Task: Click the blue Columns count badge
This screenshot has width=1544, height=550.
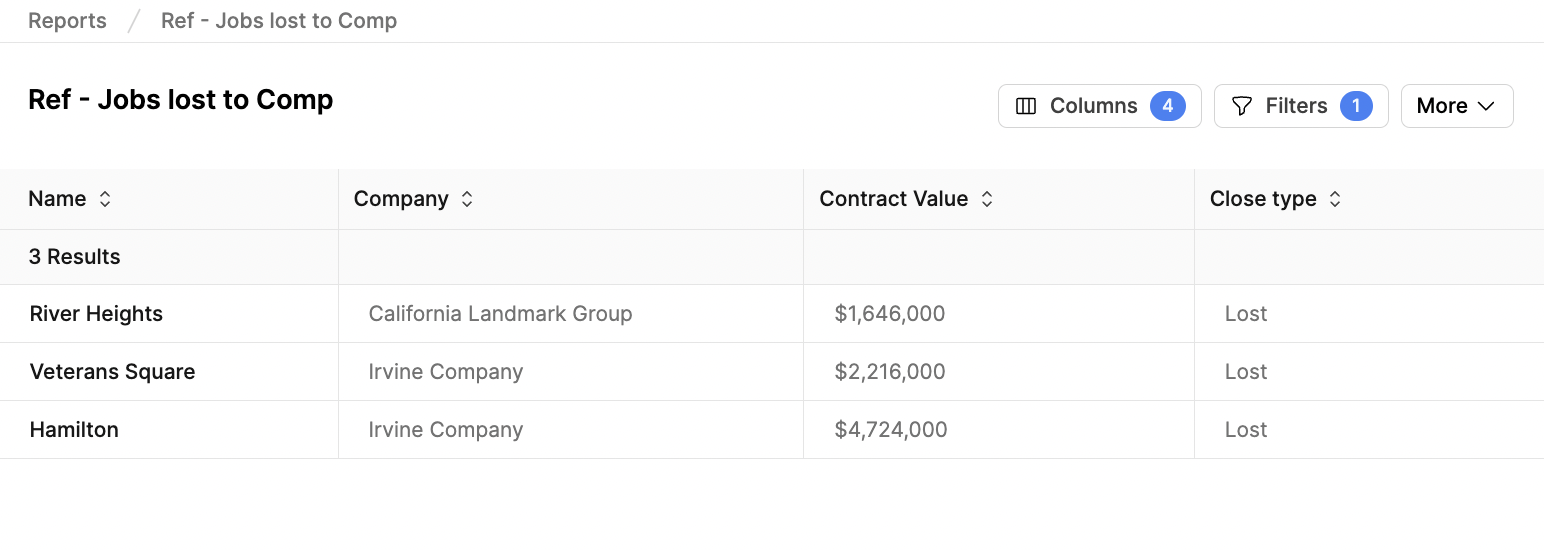Action: pyautogui.click(x=1167, y=106)
